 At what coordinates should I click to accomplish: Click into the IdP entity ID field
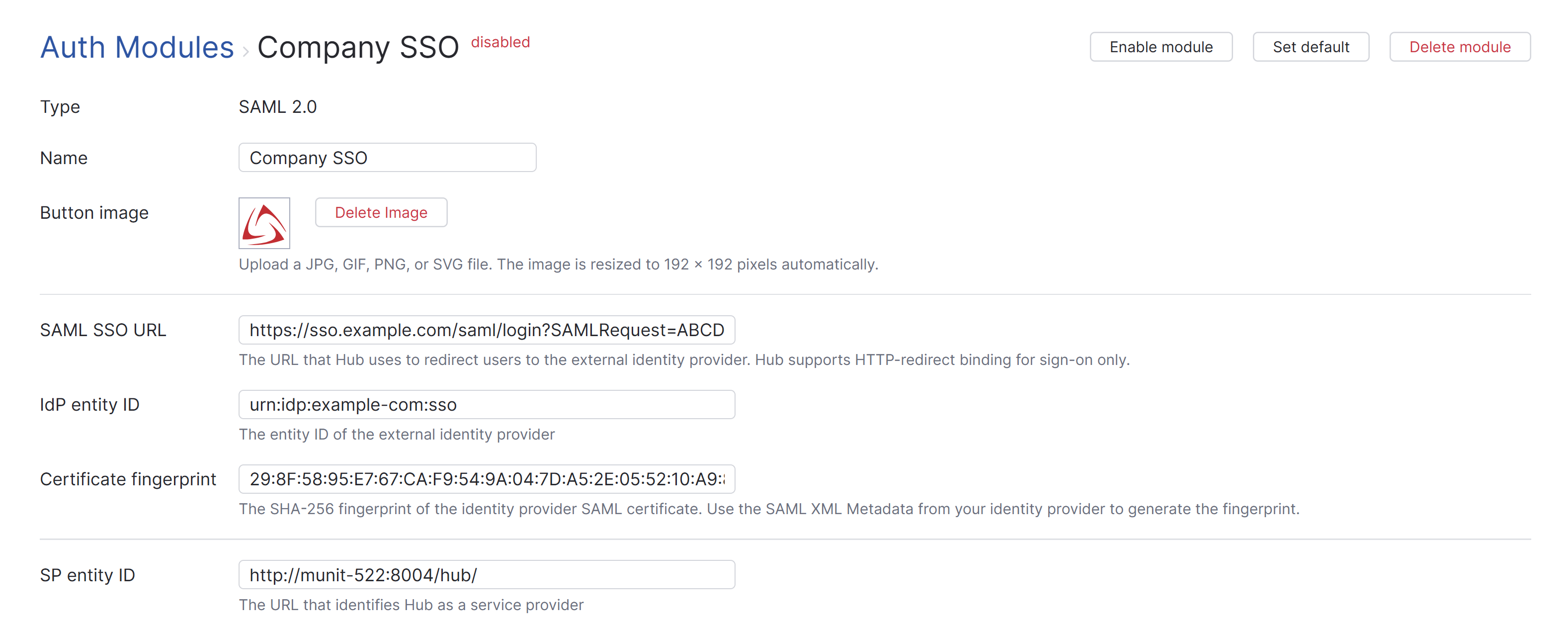(487, 404)
